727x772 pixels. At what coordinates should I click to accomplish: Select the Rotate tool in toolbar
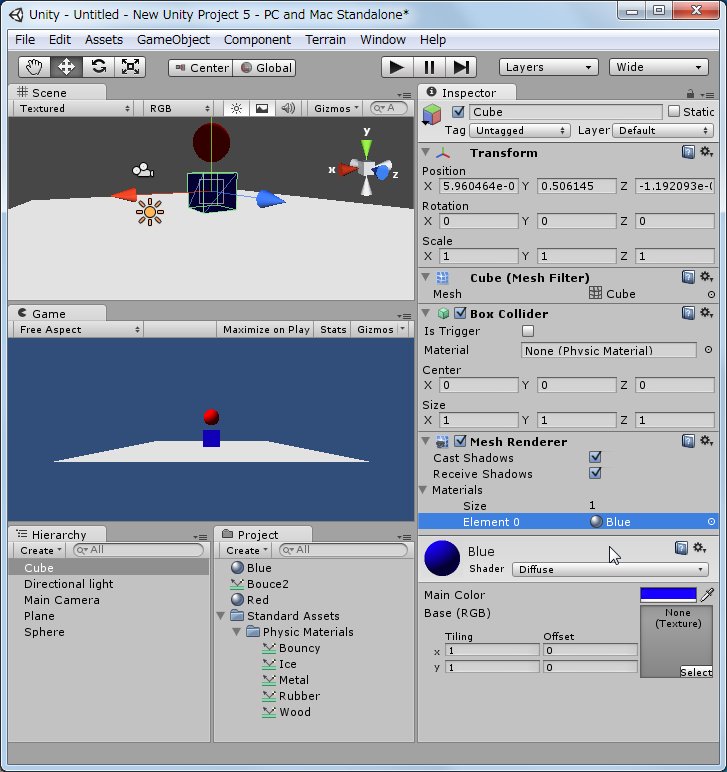point(98,67)
